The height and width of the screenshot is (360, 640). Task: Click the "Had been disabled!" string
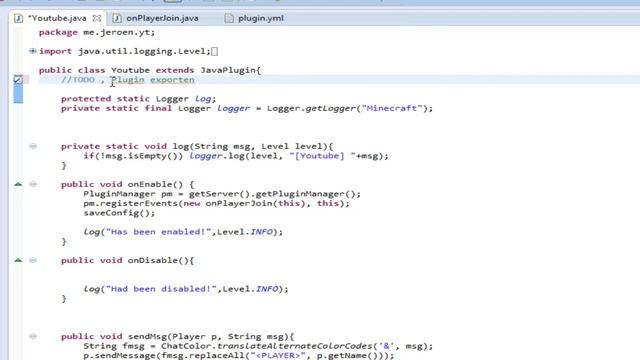(x=161, y=289)
